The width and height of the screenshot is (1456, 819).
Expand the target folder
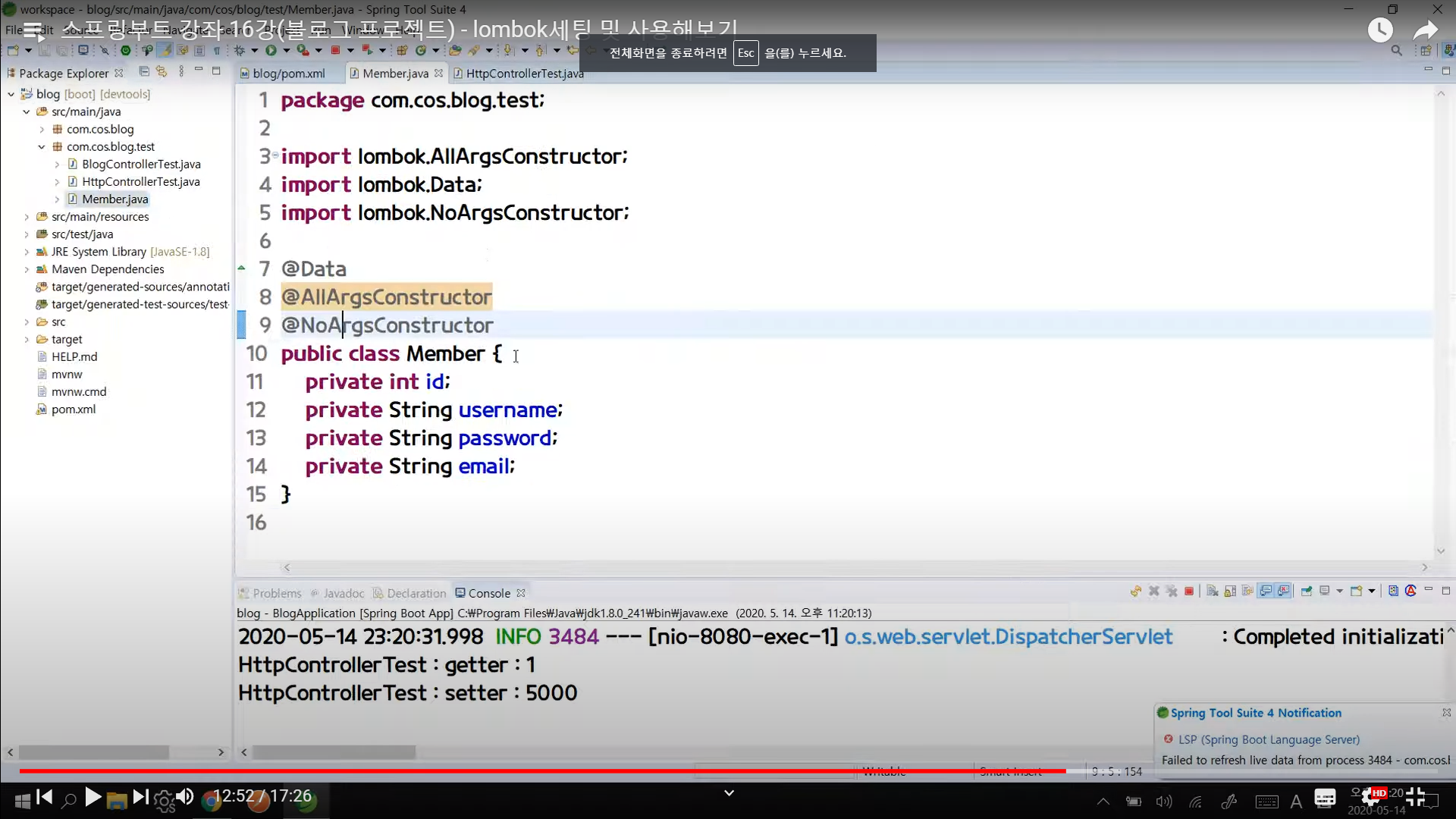[26, 340]
